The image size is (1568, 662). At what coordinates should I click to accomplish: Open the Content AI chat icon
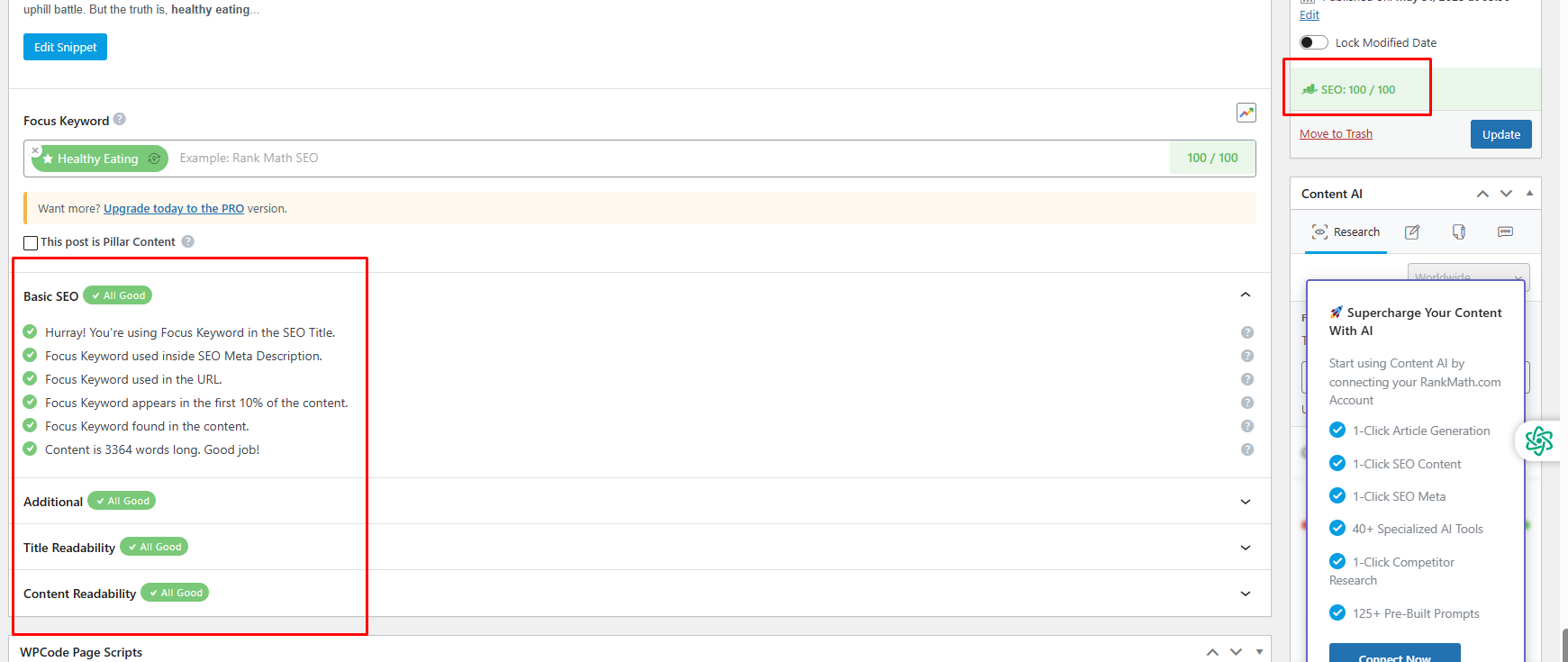1505,232
